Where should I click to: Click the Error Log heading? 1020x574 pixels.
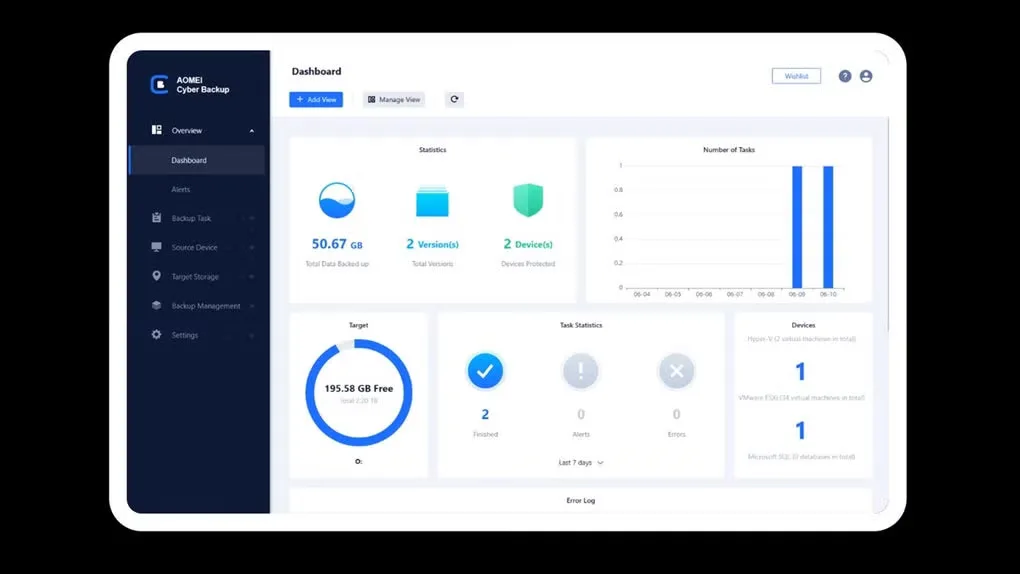581,500
